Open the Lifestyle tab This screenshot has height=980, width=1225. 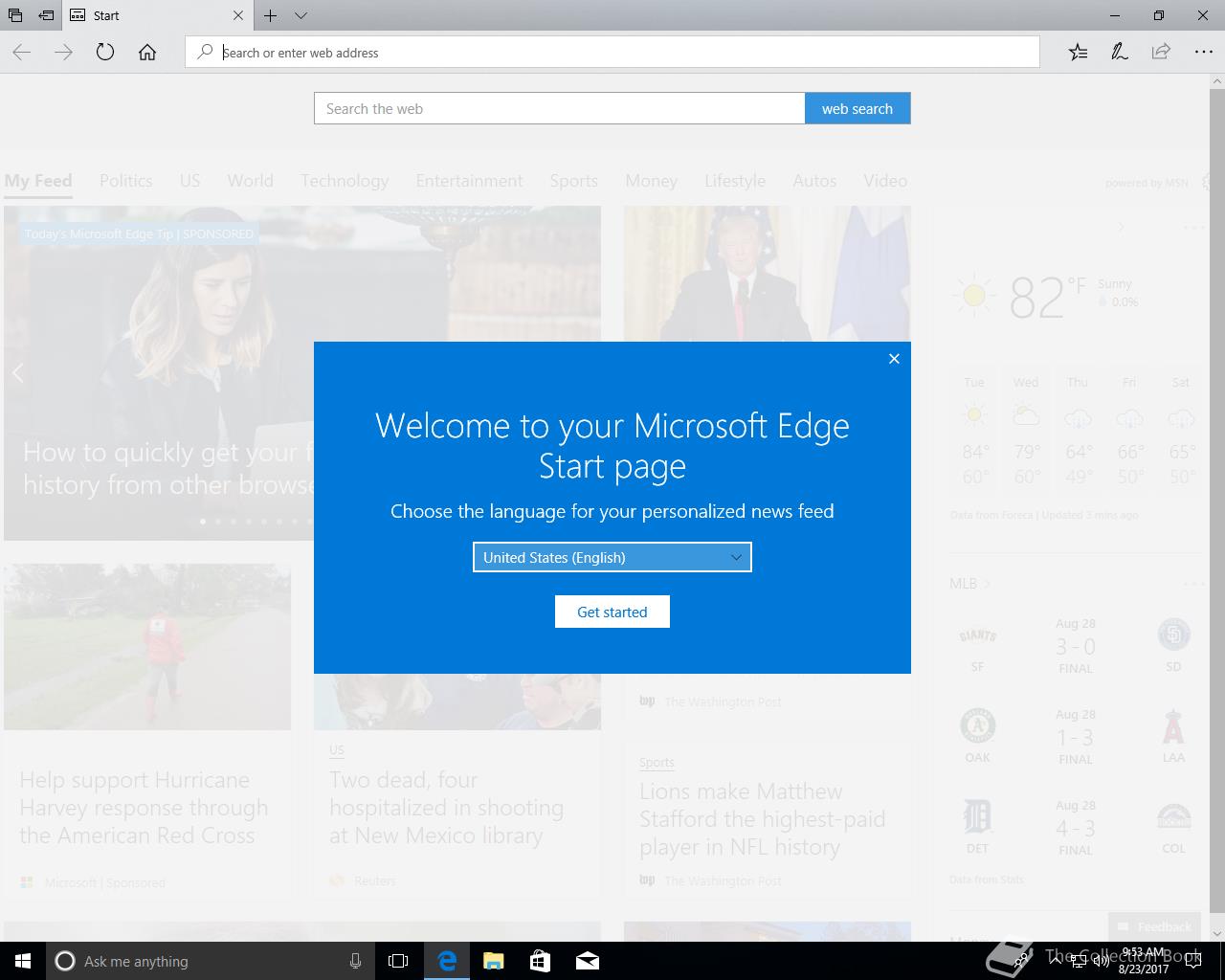[735, 181]
